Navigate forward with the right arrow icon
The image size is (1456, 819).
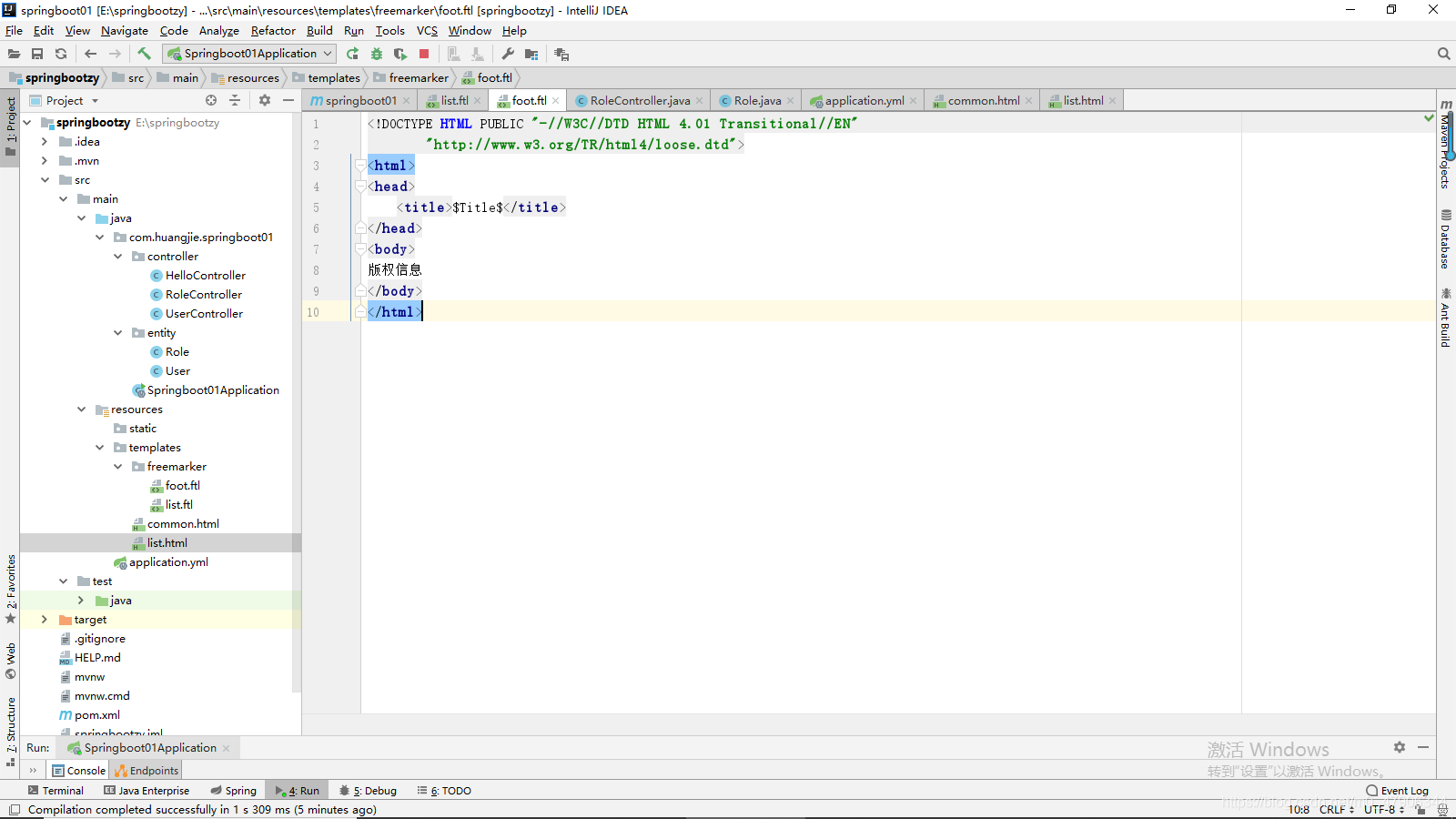click(115, 54)
